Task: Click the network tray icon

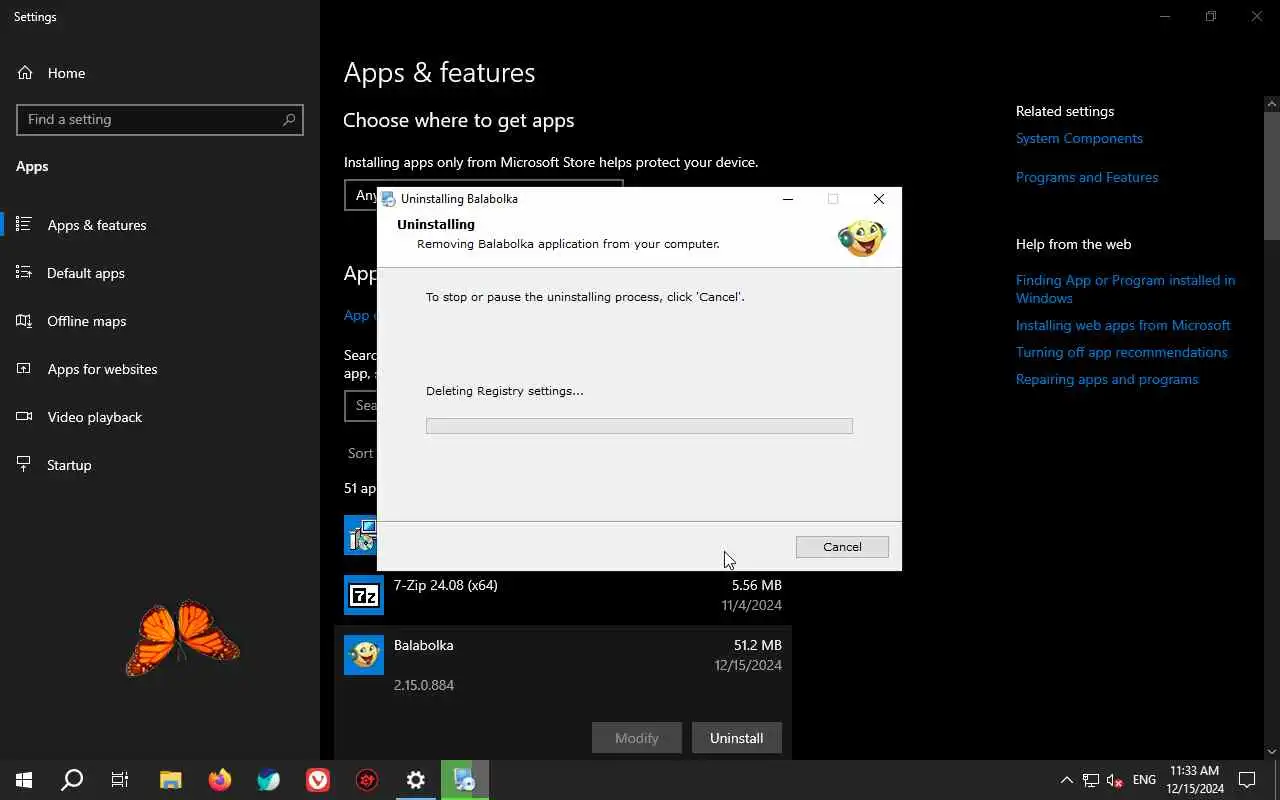Action: coord(1091,780)
